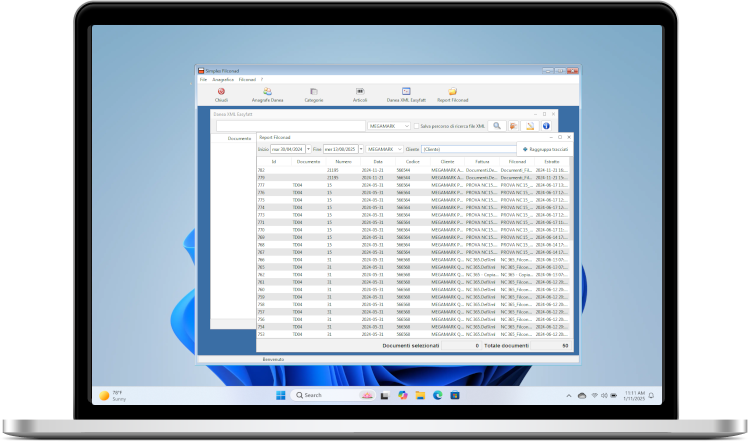Sort by the Data column header
The image size is (749, 442).
click(x=378, y=162)
